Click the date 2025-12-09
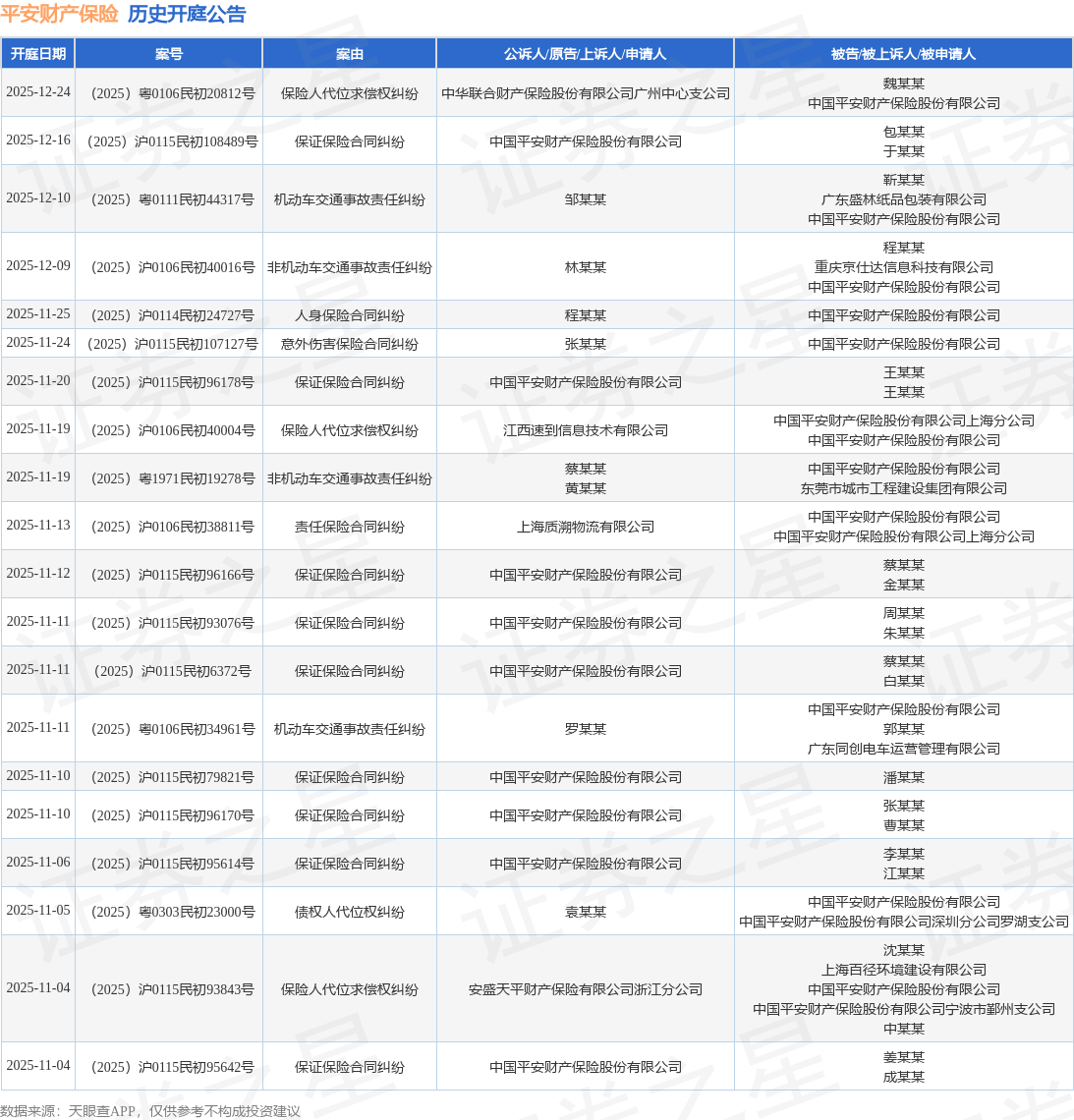 (x=38, y=265)
